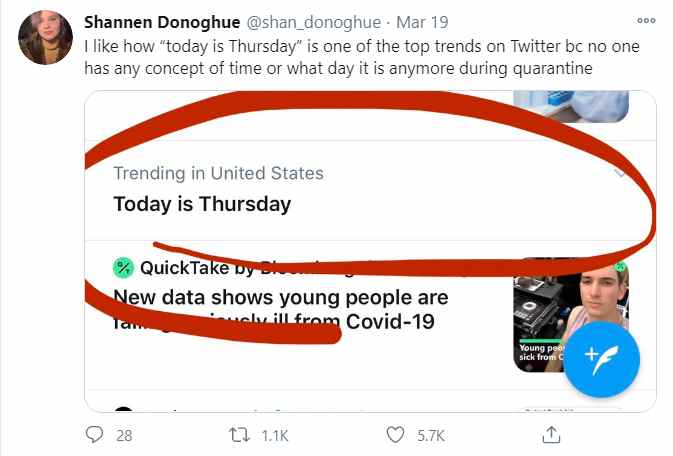Viewport: 673px width, 456px height.
Task: Click the blue compose tweet floating button
Action: 601,359
